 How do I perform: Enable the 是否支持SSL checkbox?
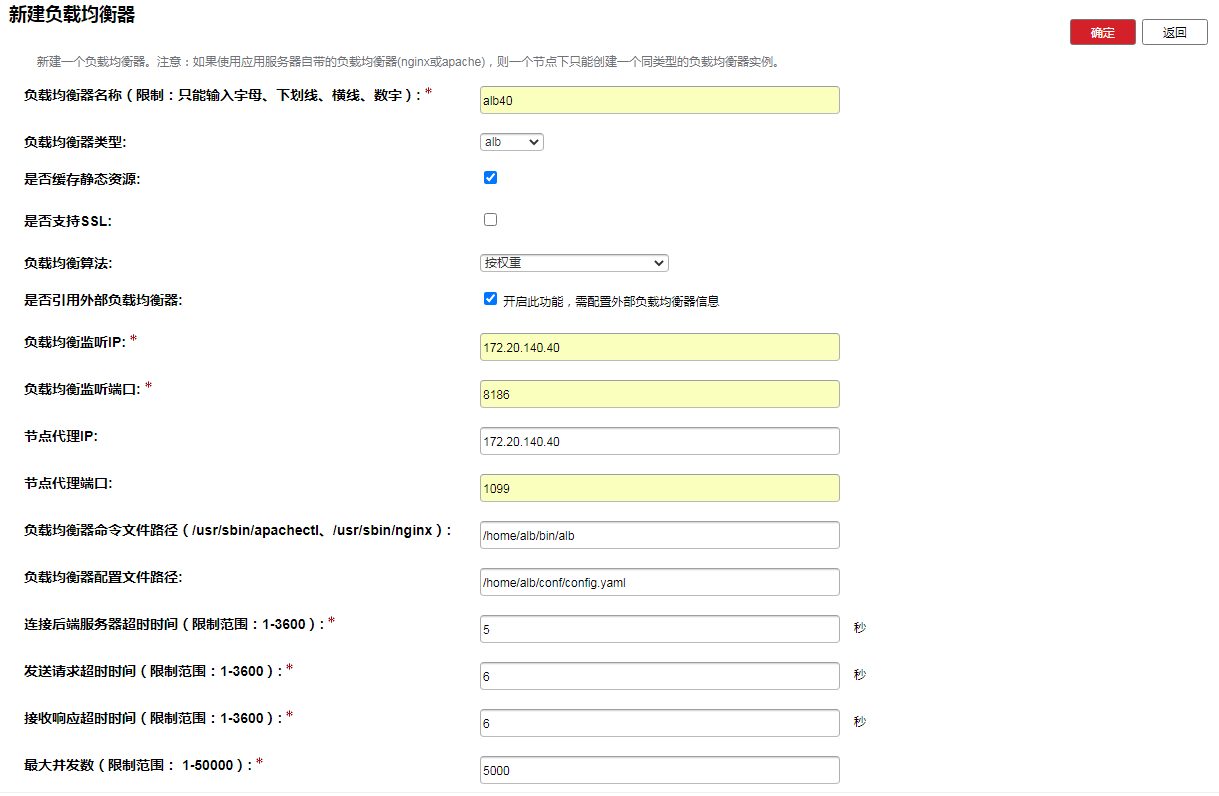[x=490, y=220]
